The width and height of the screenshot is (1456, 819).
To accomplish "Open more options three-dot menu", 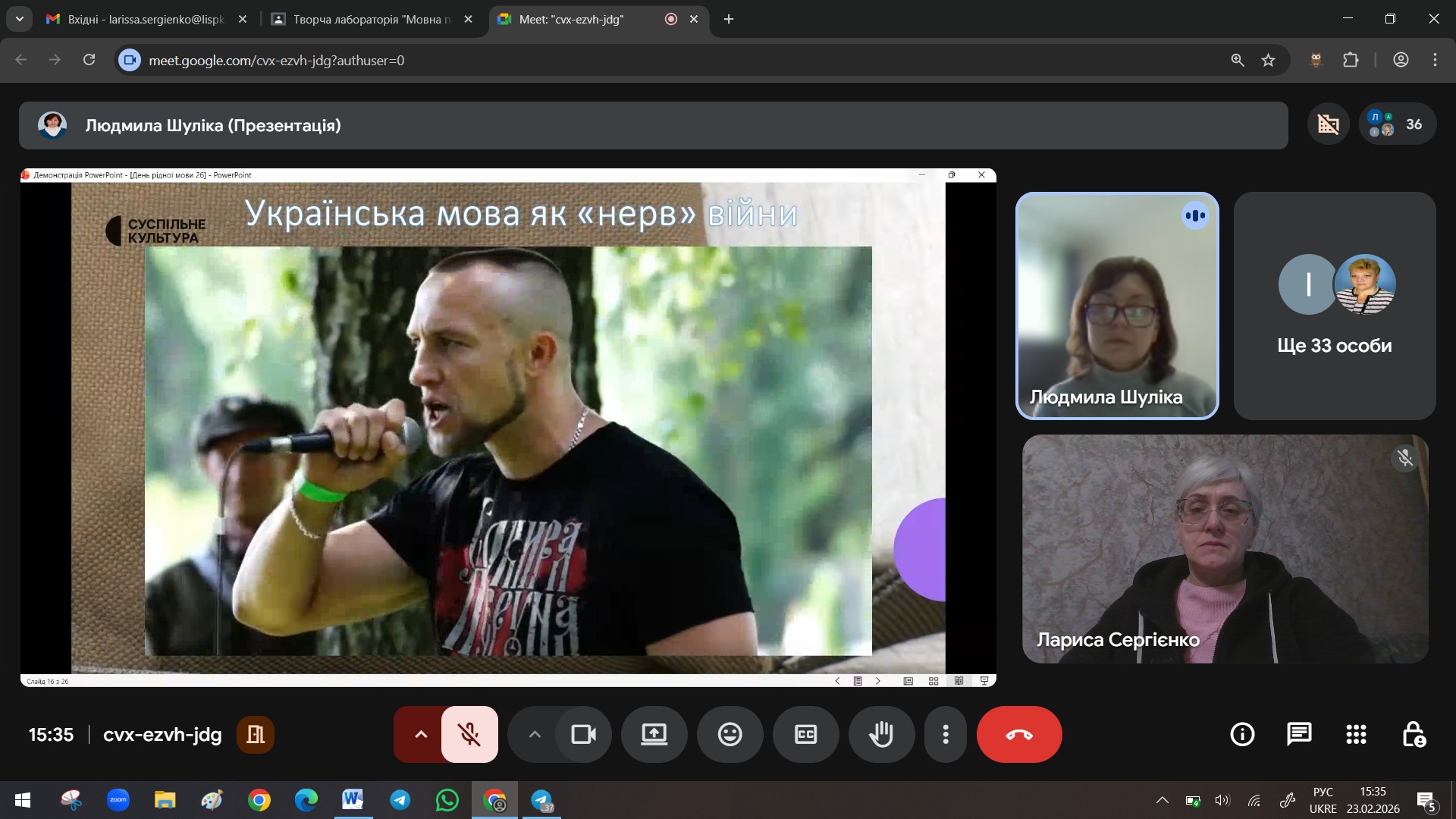I will (945, 734).
